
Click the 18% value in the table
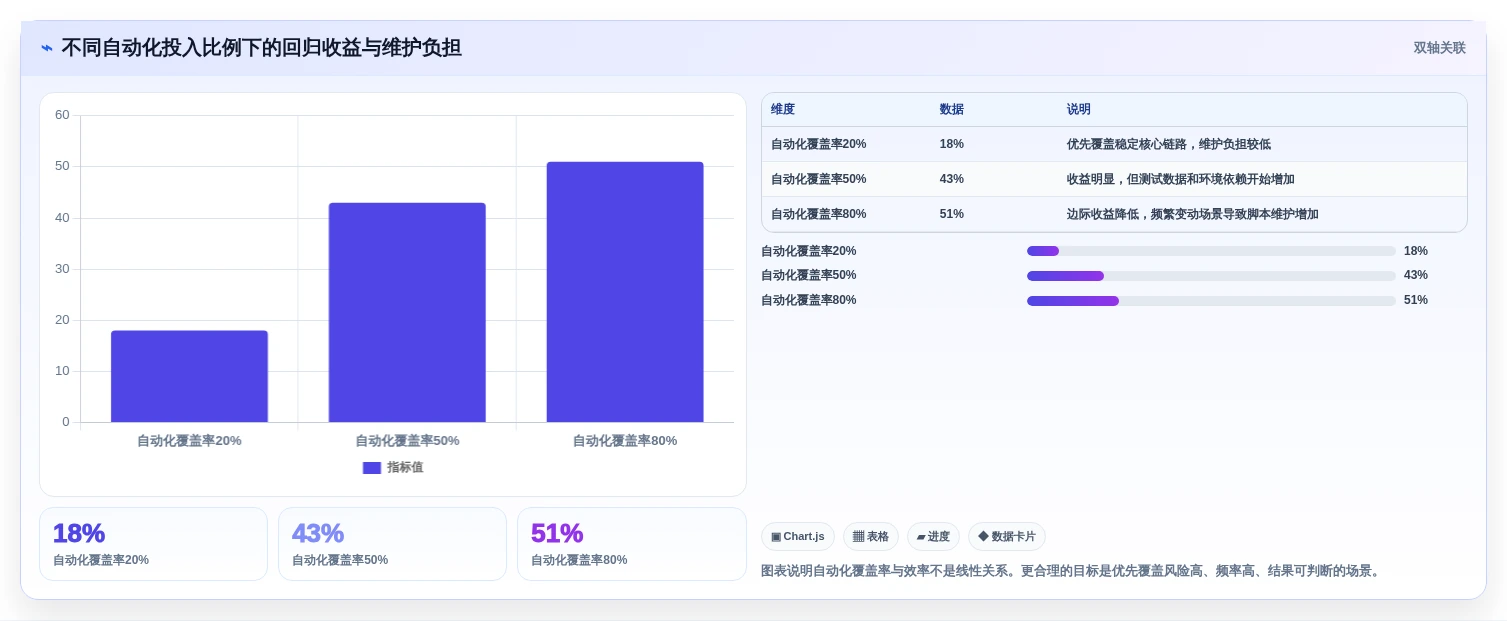952,144
